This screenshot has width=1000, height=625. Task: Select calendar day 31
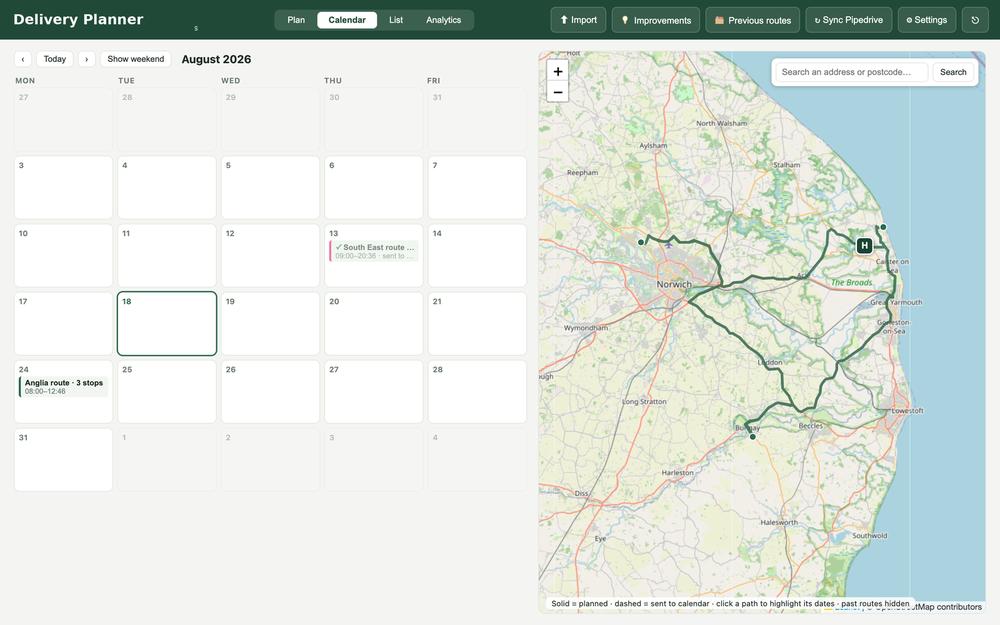[63, 460]
